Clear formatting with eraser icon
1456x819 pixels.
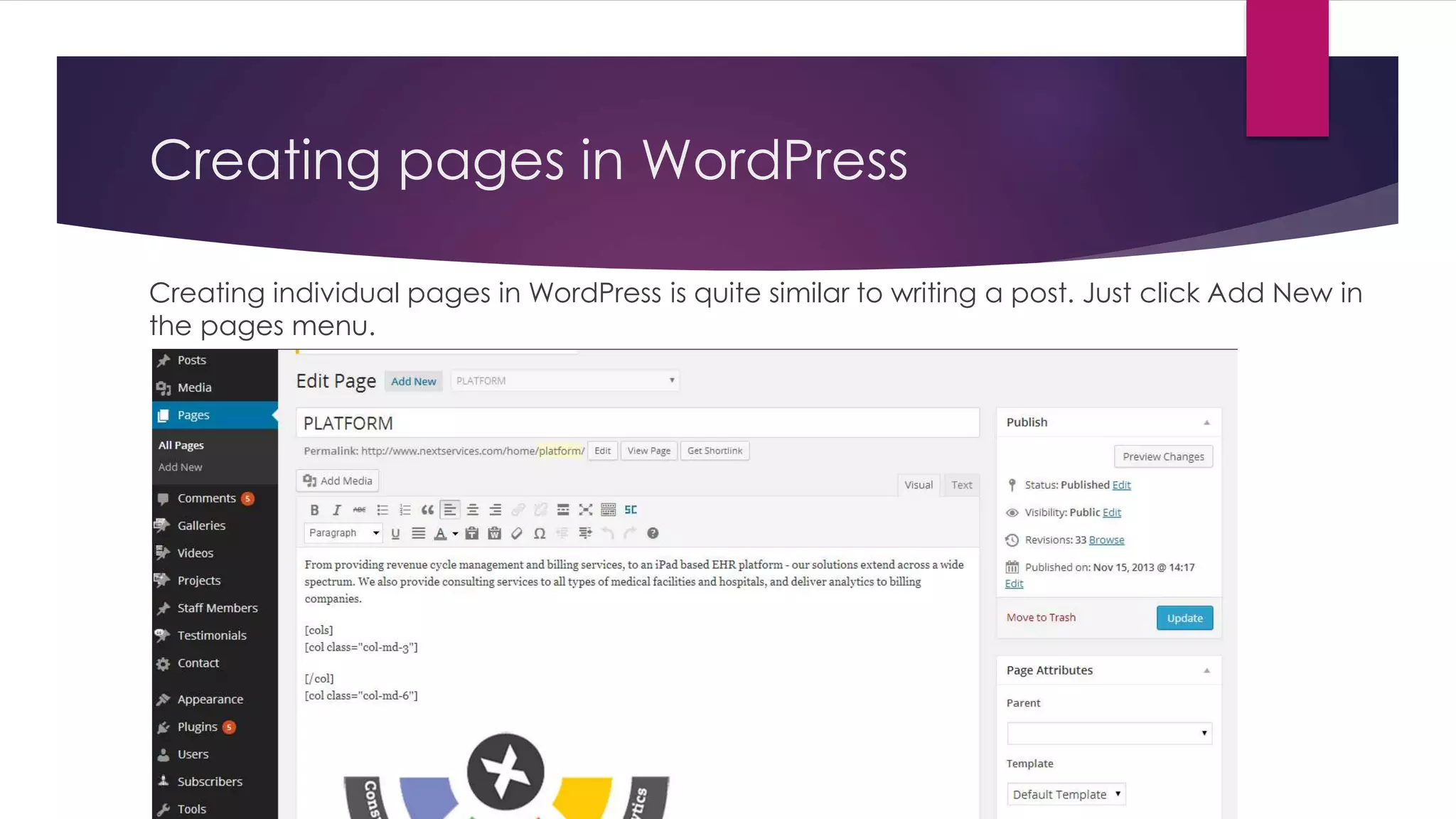point(517,533)
